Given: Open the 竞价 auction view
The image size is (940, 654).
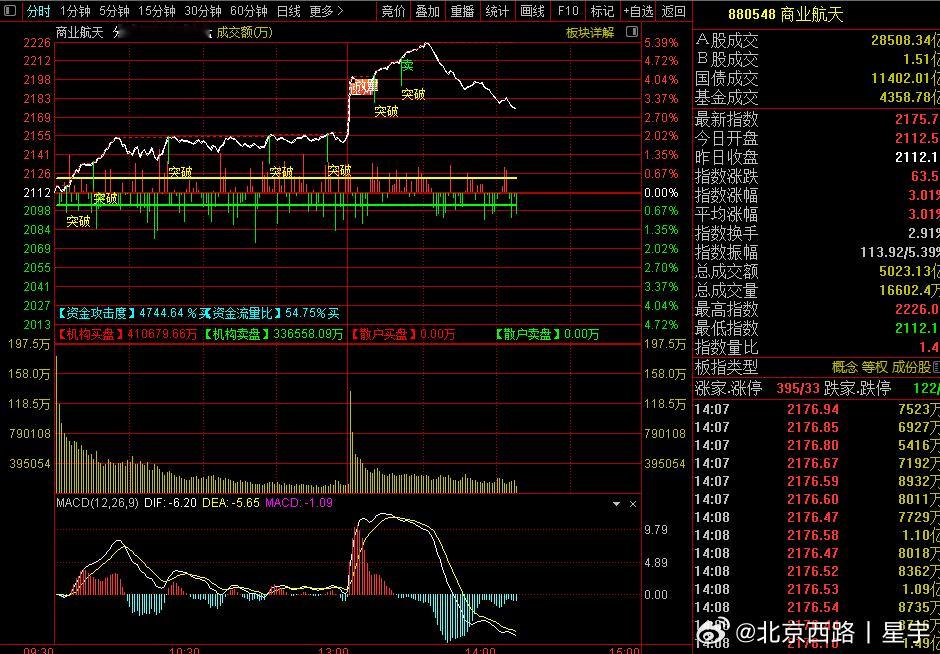Looking at the screenshot, I should click(x=393, y=11).
